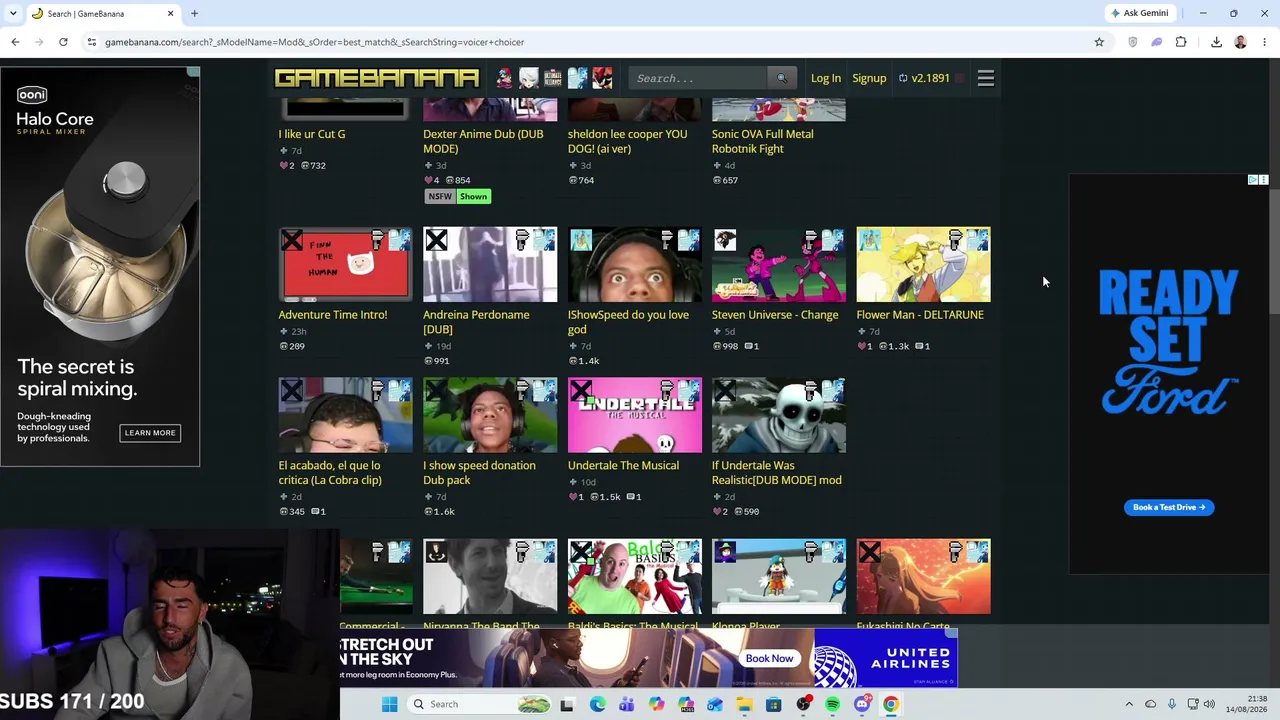Open 'Dexter Anime Dub (DUB MODE)' mod
1280x720 pixels.
point(483,141)
